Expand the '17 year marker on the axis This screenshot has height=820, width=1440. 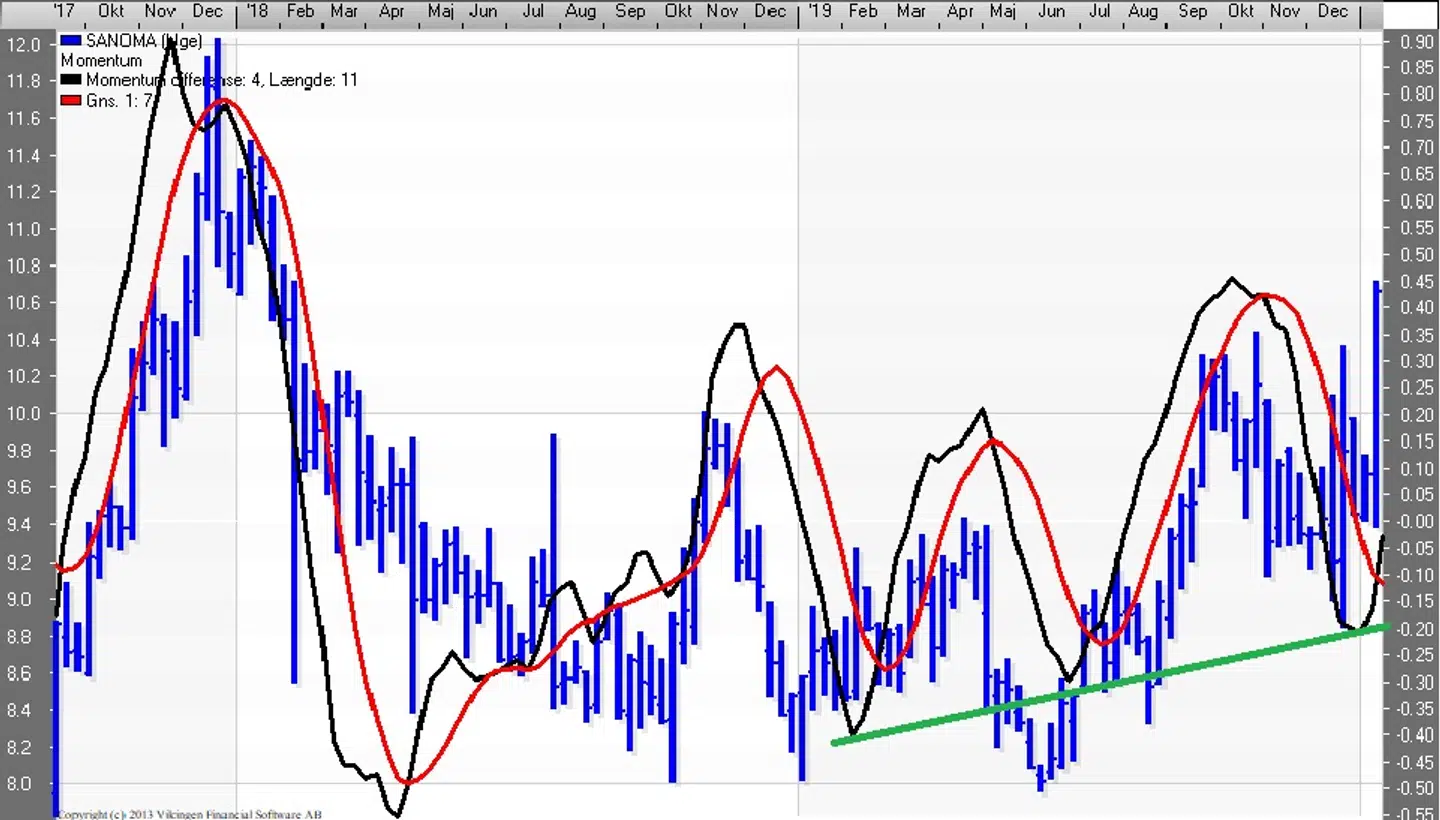[63, 11]
